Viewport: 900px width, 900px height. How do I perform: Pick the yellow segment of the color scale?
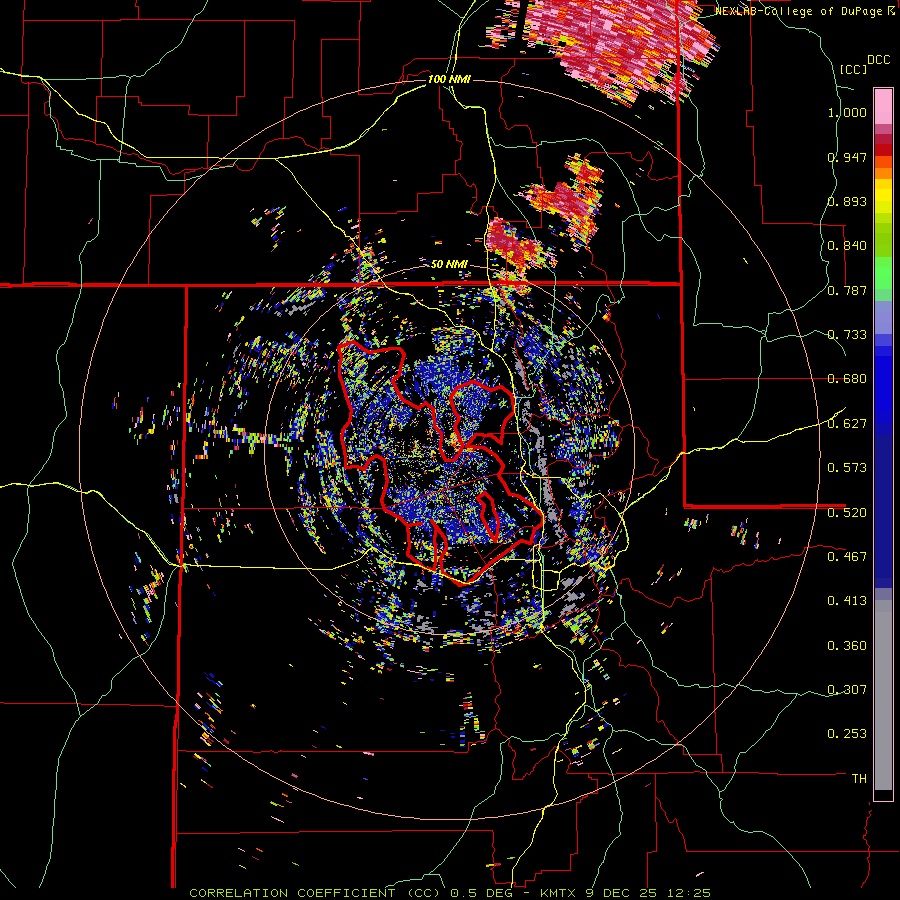coord(883,197)
